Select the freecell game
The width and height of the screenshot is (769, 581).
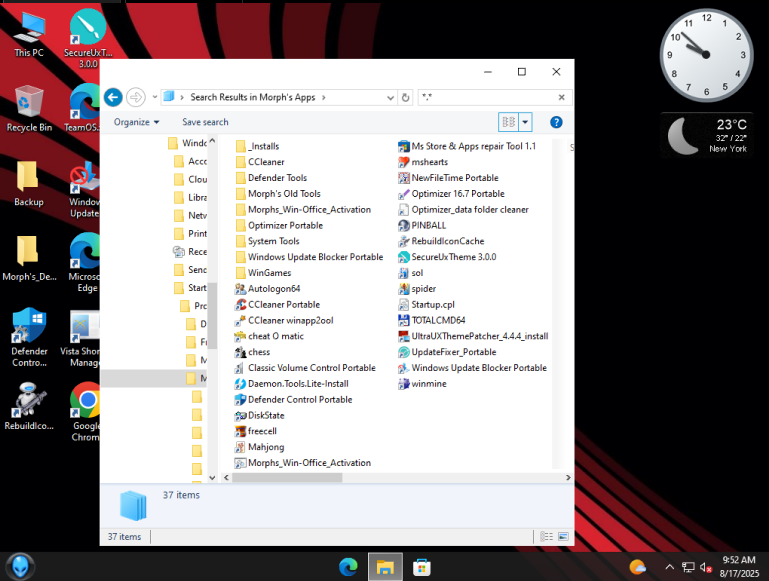click(256, 431)
